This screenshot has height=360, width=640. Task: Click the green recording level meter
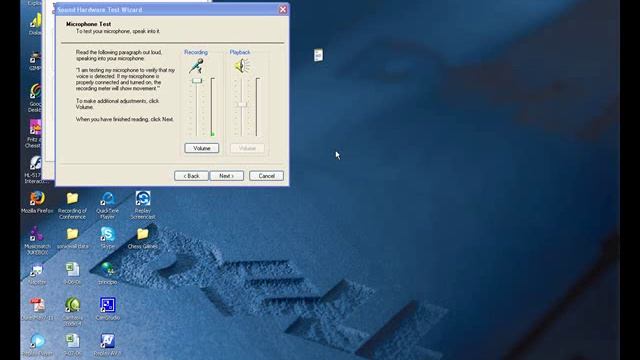click(212, 107)
